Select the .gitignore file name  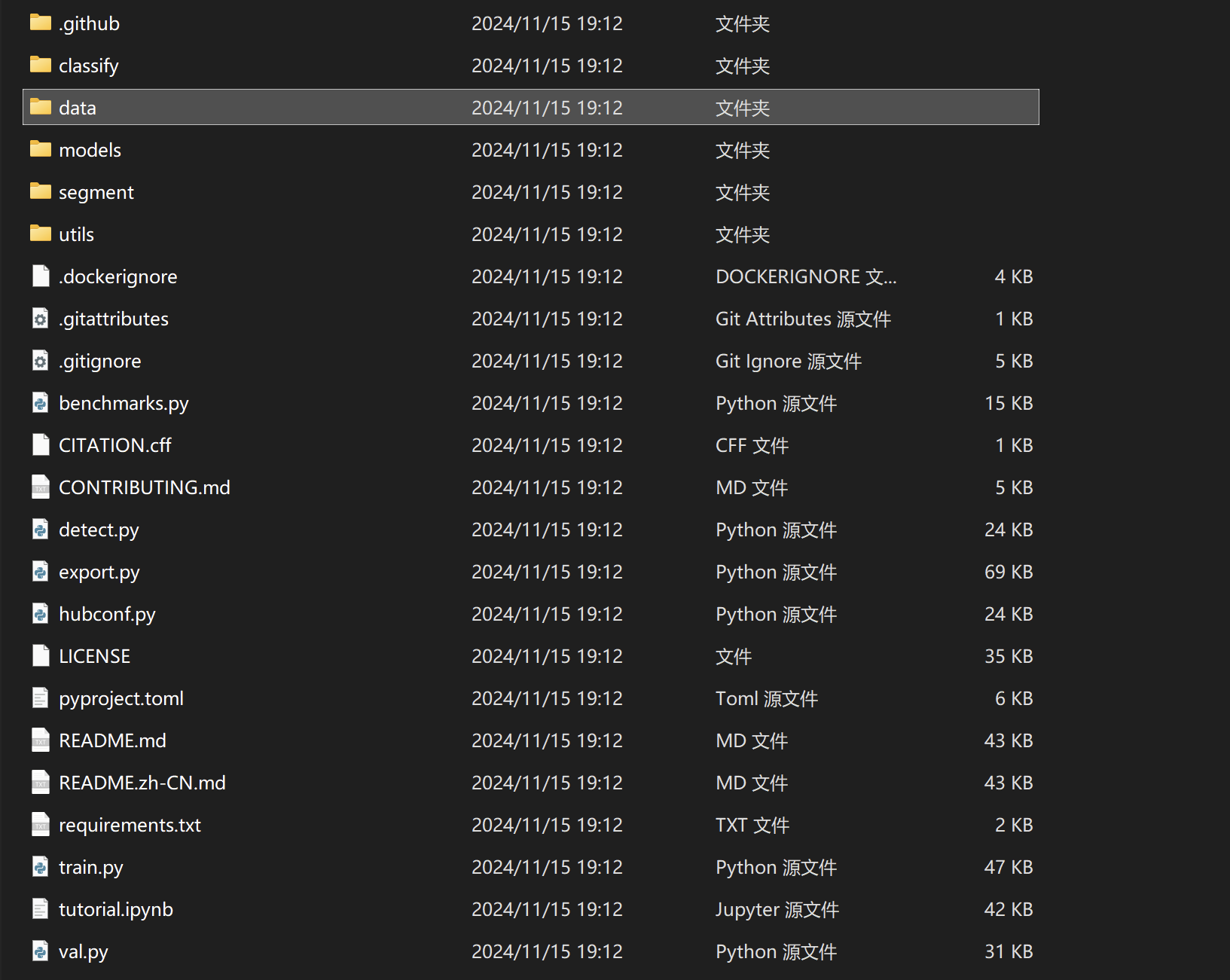coord(99,362)
